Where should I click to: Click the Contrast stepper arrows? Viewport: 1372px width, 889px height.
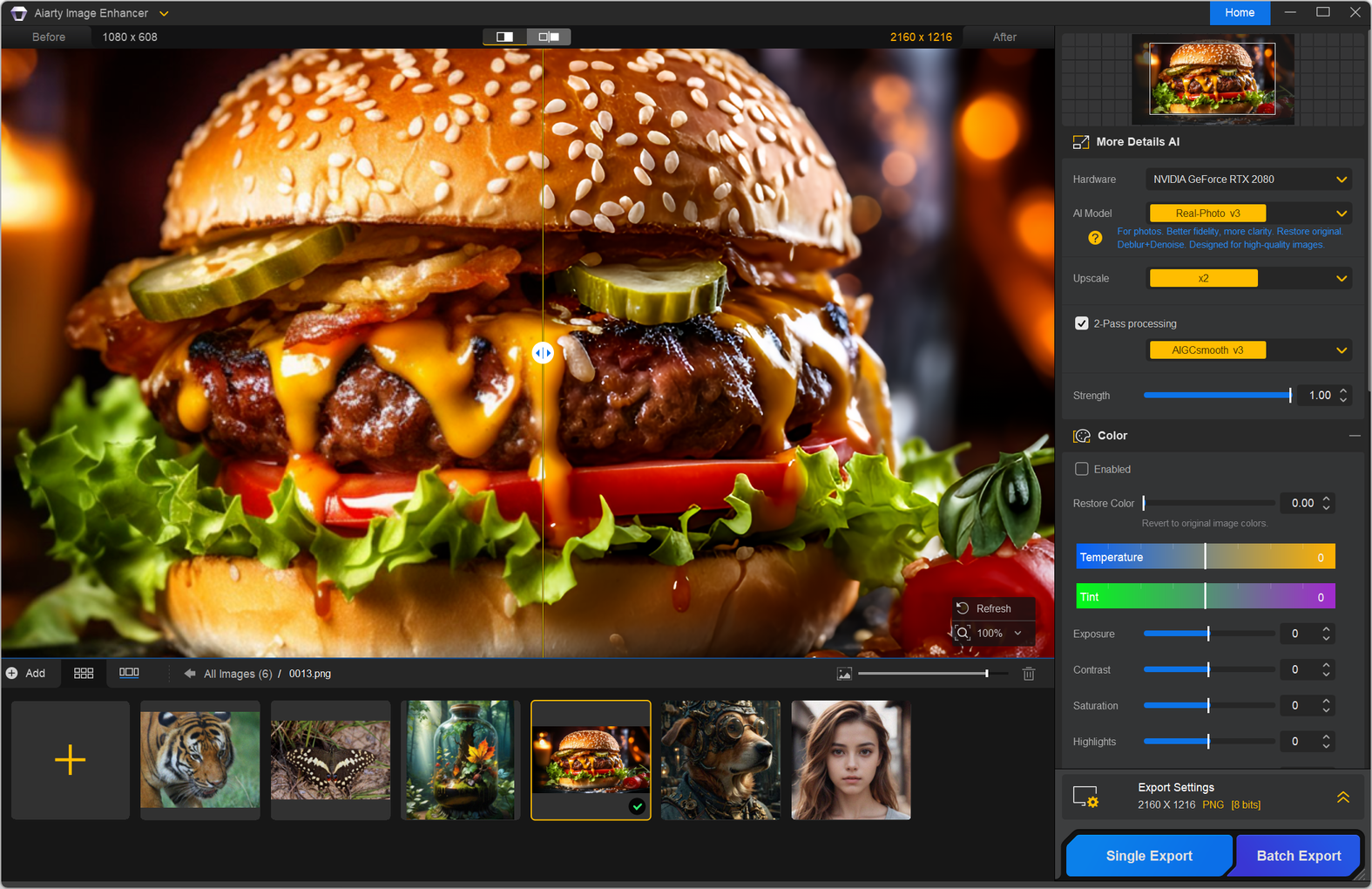pyautogui.click(x=1327, y=669)
